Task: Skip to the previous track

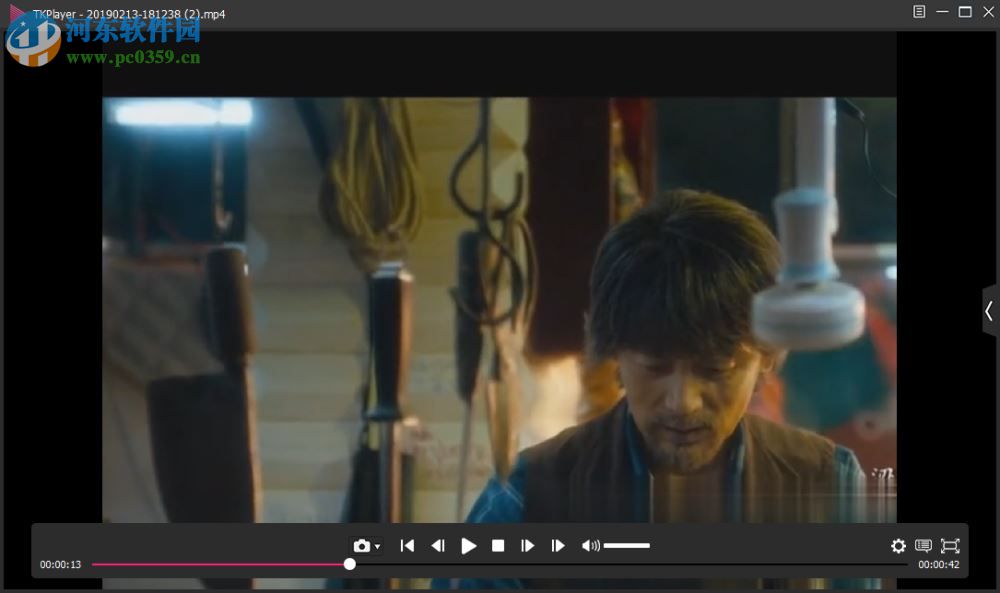Action: click(408, 546)
